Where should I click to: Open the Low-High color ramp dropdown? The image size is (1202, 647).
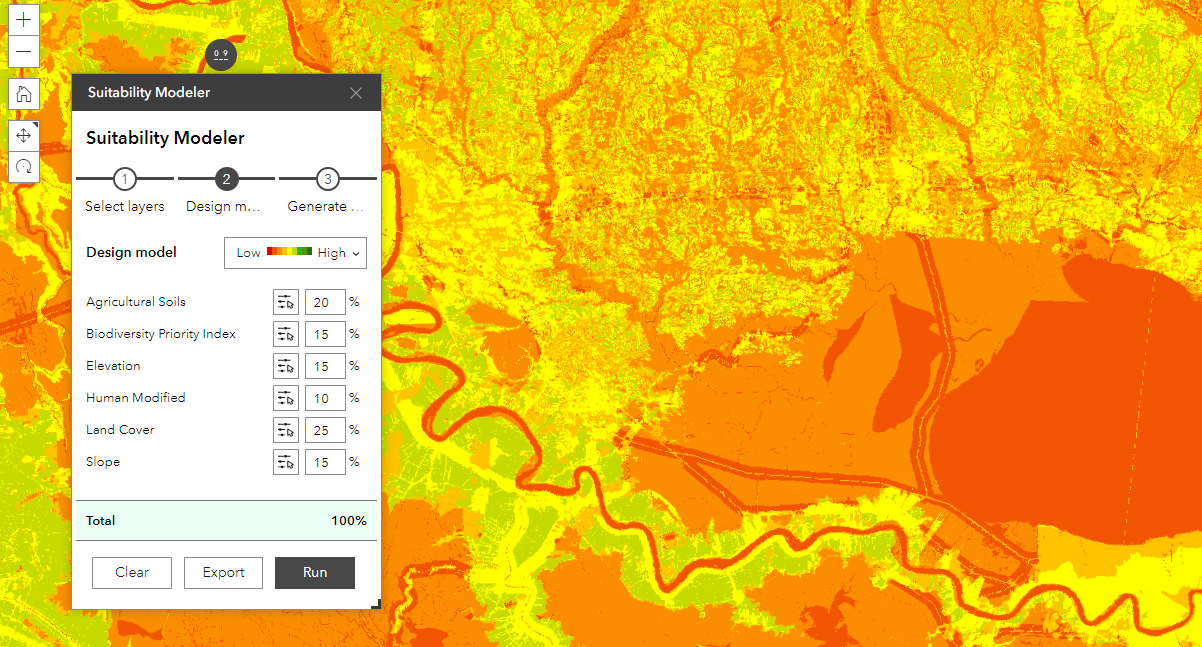click(295, 252)
